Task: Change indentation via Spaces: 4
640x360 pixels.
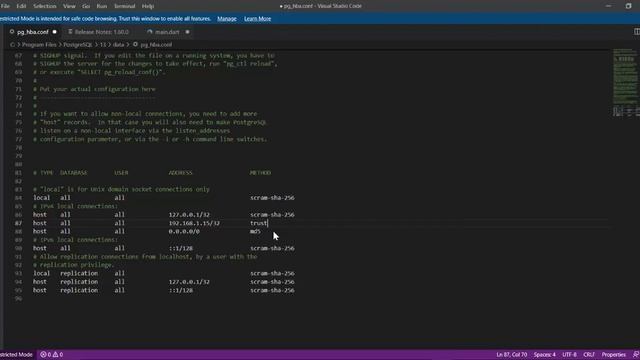Action: [544, 355]
